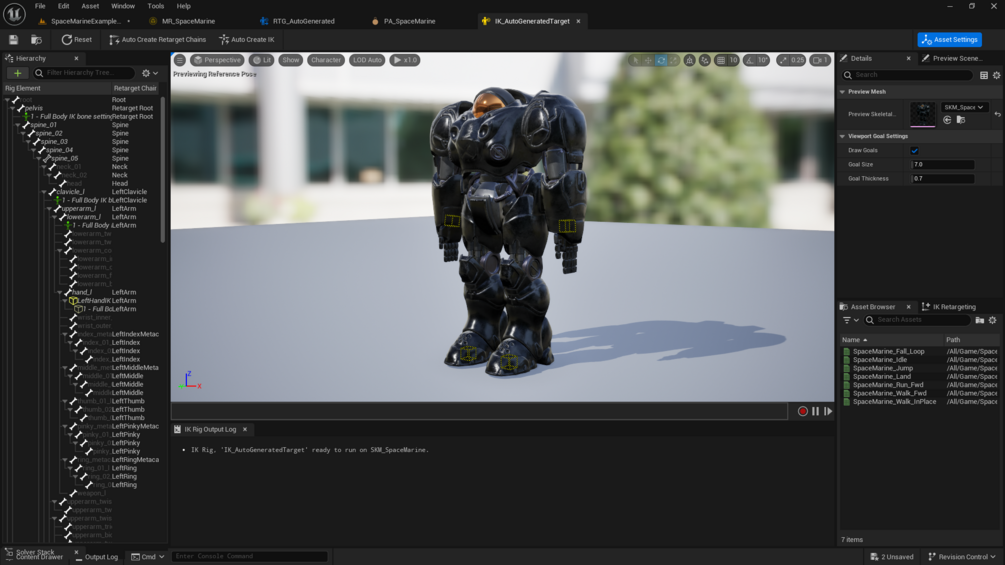Click the Goal Thickness value field

[x=942, y=179]
